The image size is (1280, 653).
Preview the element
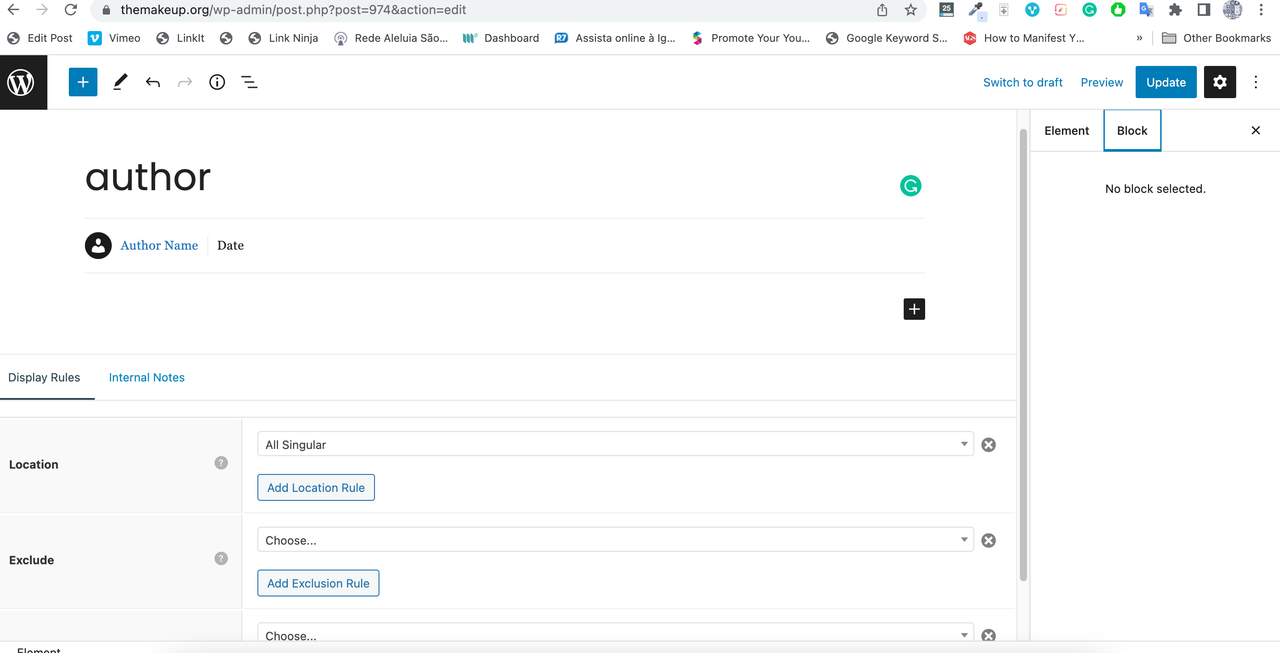pyautogui.click(x=1102, y=82)
